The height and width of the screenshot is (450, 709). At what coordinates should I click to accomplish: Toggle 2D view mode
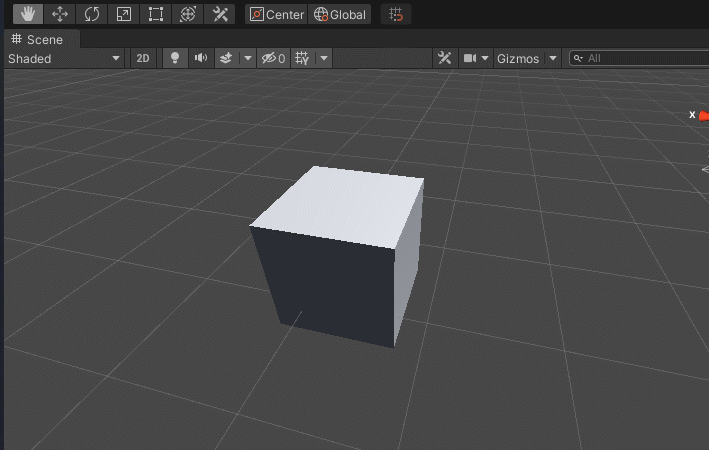[x=143, y=58]
